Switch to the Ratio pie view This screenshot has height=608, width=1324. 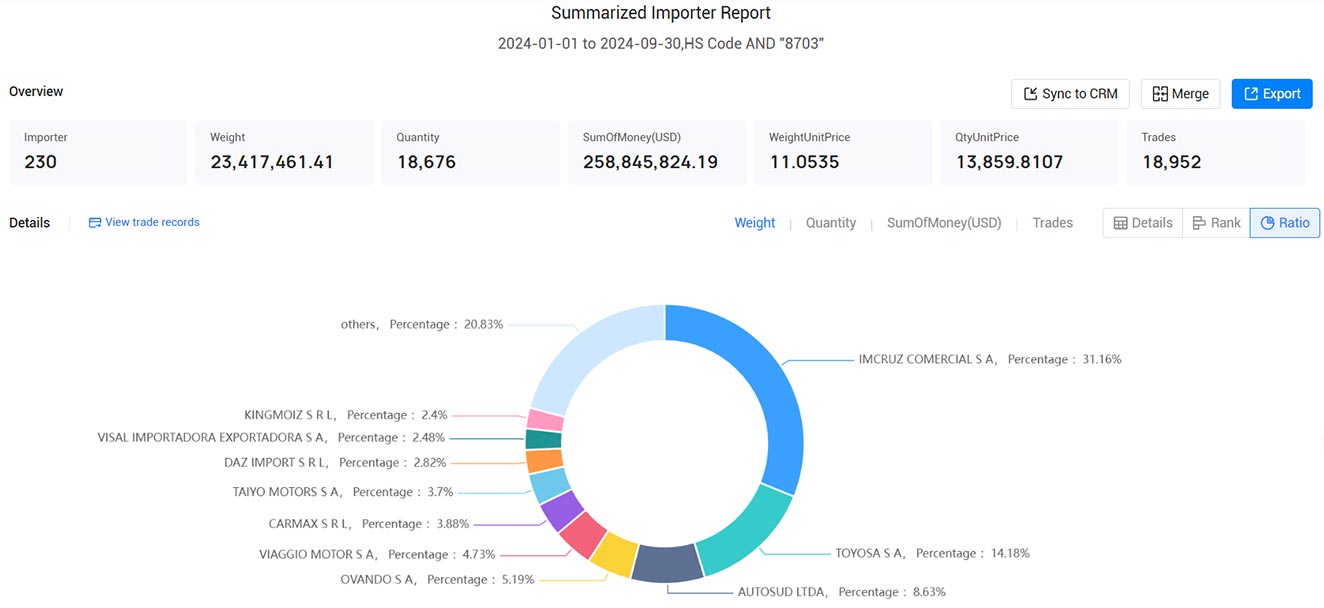1285,223
